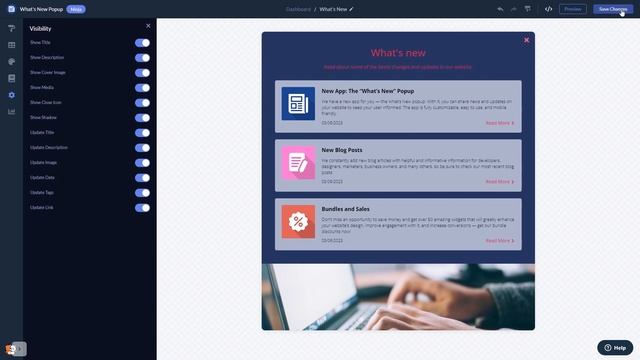Screen dimensions: 640x360
Task: Click the Visibility panel heading
Action: [x=40, y=29]
